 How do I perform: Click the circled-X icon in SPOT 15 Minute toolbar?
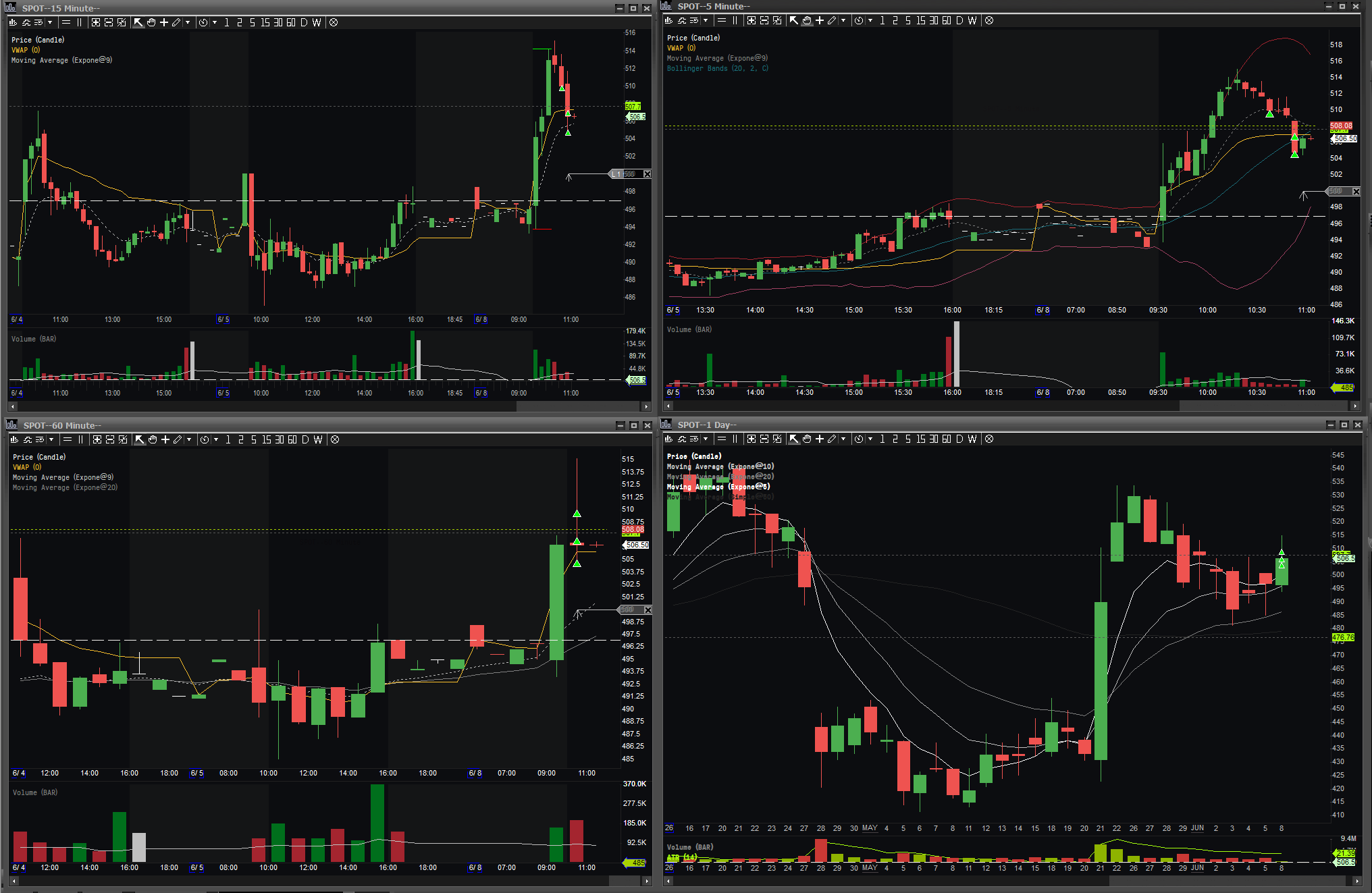click(x=334, y=22)
